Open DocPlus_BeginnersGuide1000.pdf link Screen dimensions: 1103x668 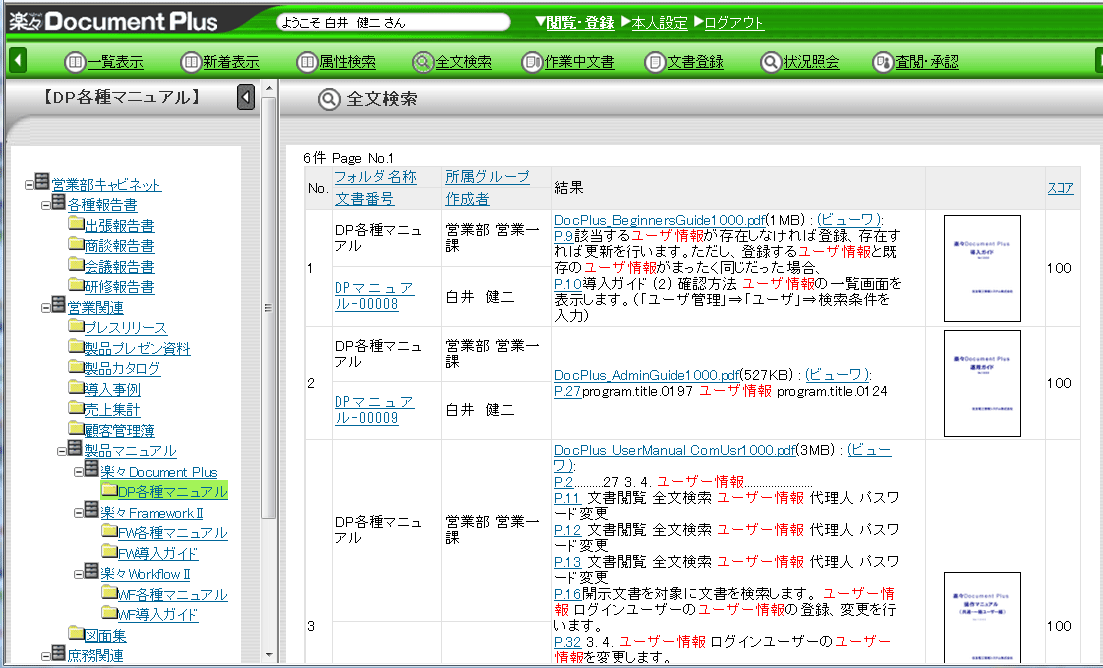(x=659, y=220)
